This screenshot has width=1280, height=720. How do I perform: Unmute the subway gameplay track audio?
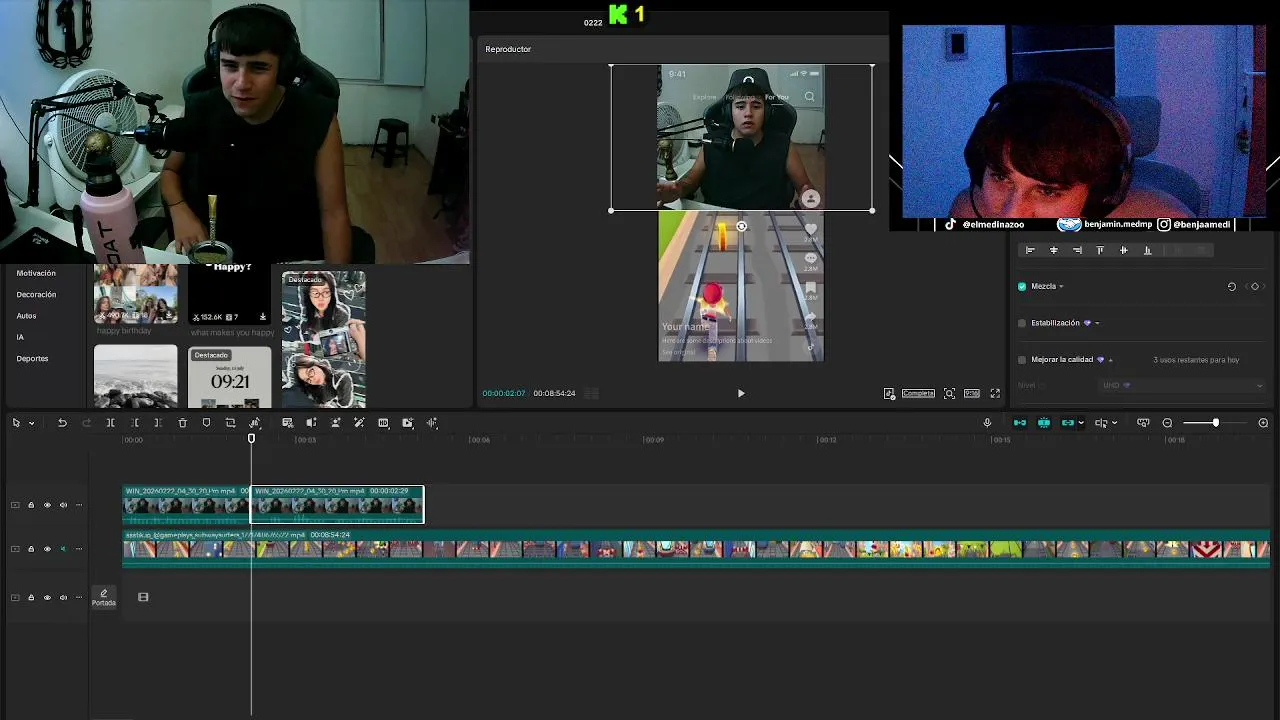(x=63, y=549)
